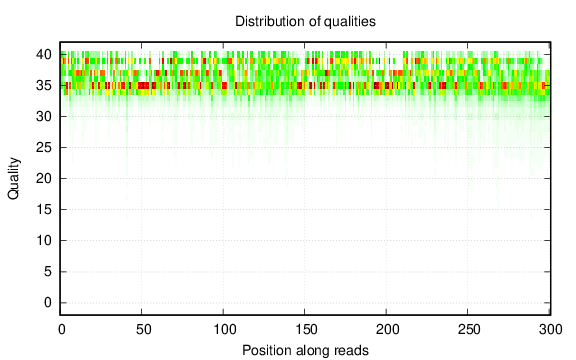Image resolution: width=576 pixels, height=360 pixels.
Task: Click x-axis tick label 200
Action: point(388,330)
